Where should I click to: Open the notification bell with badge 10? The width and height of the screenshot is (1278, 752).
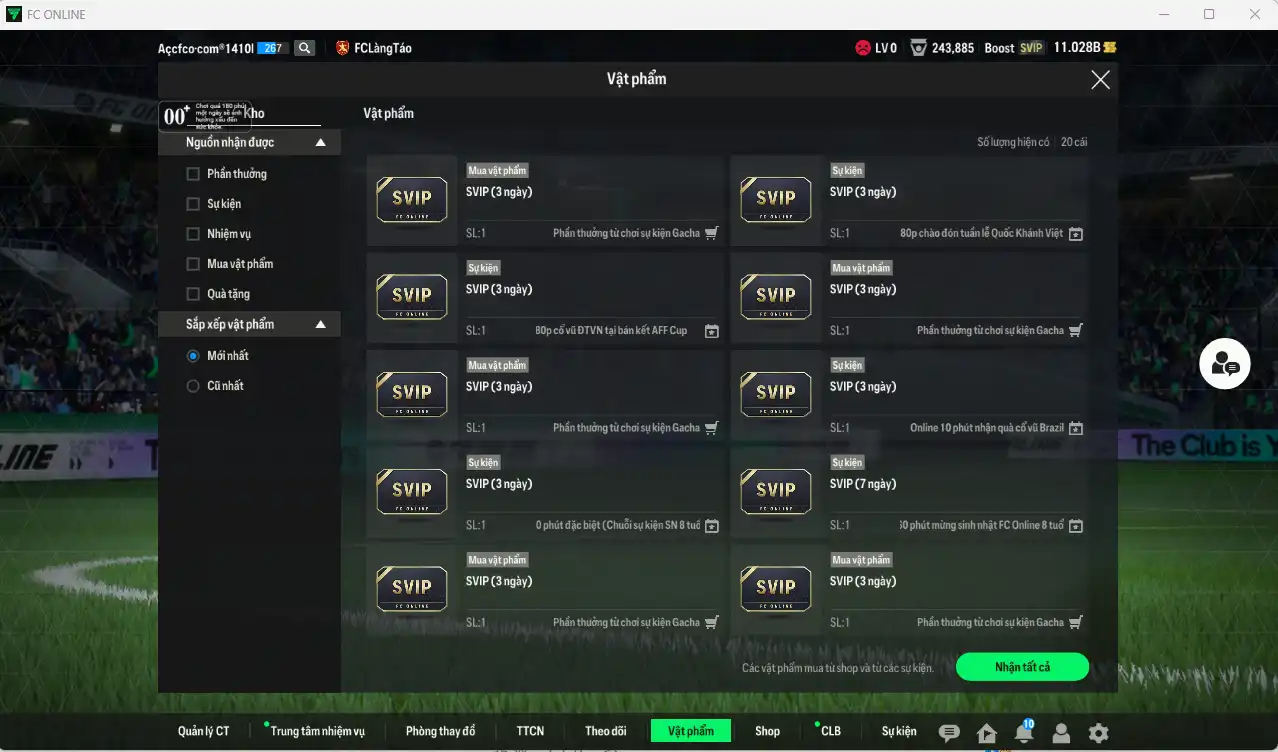(1024, 732)
